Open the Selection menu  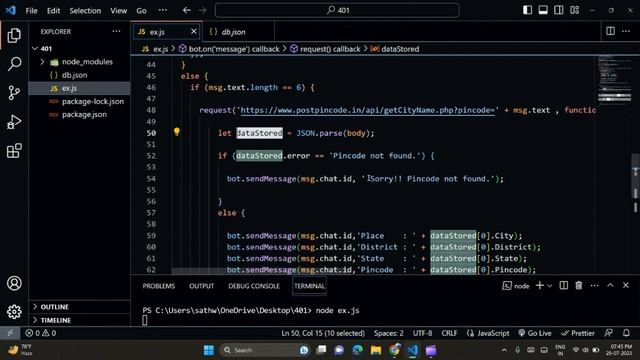tap(85, 11)
